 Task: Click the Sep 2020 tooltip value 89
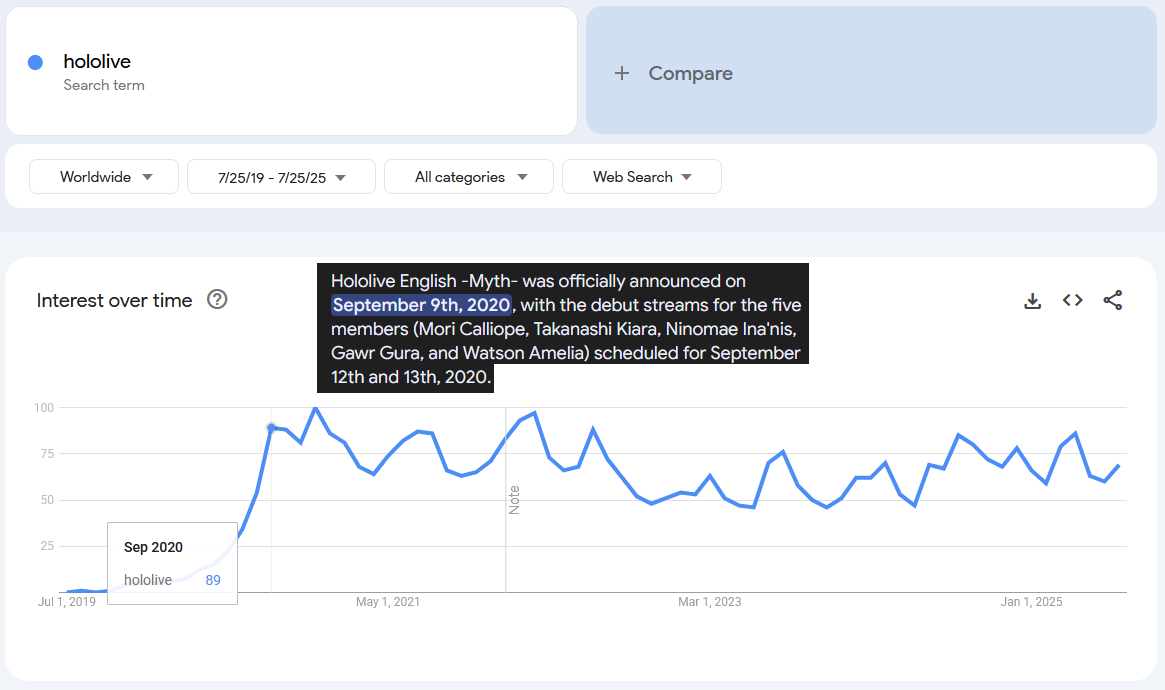[x=213, y=580]
